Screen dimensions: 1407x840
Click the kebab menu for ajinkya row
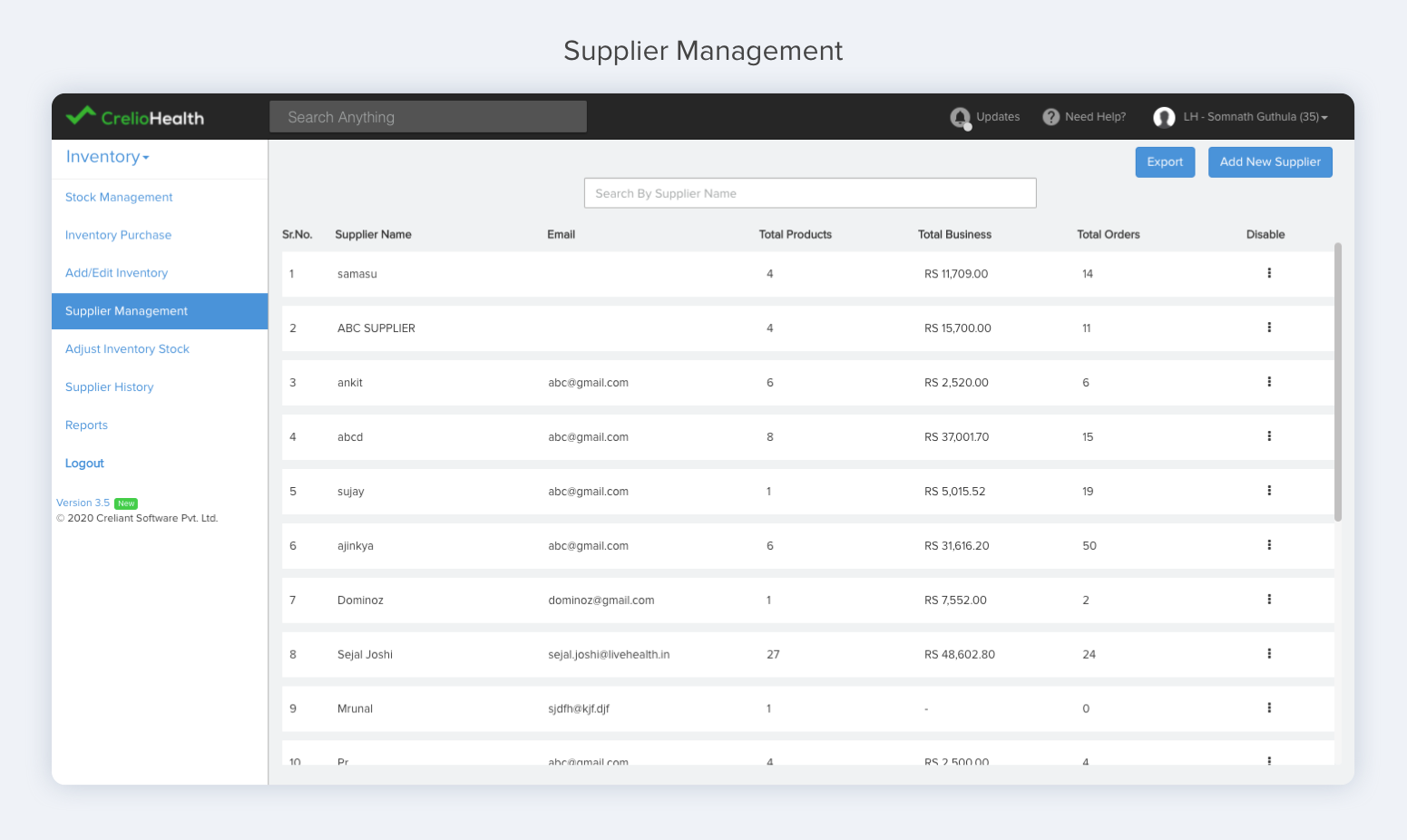pos(1269,545)
